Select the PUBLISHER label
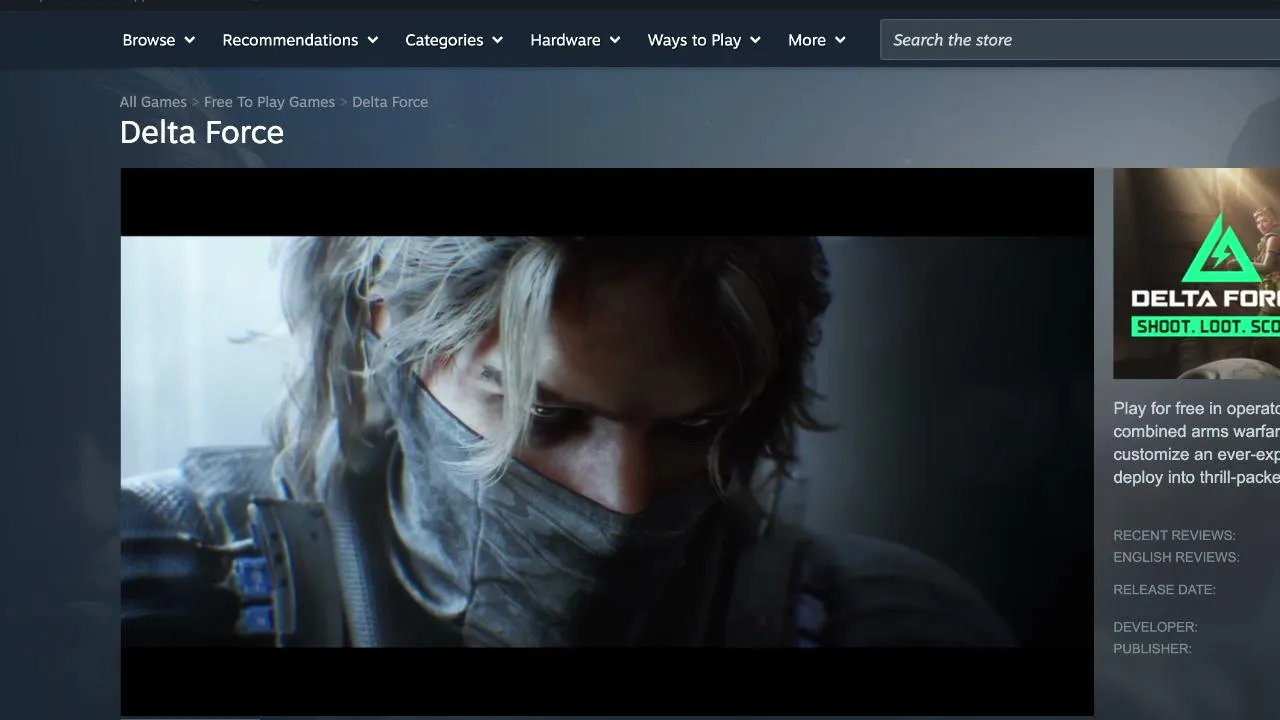1280x720 pixels. pyautogui.click(x=1152, y=649)
